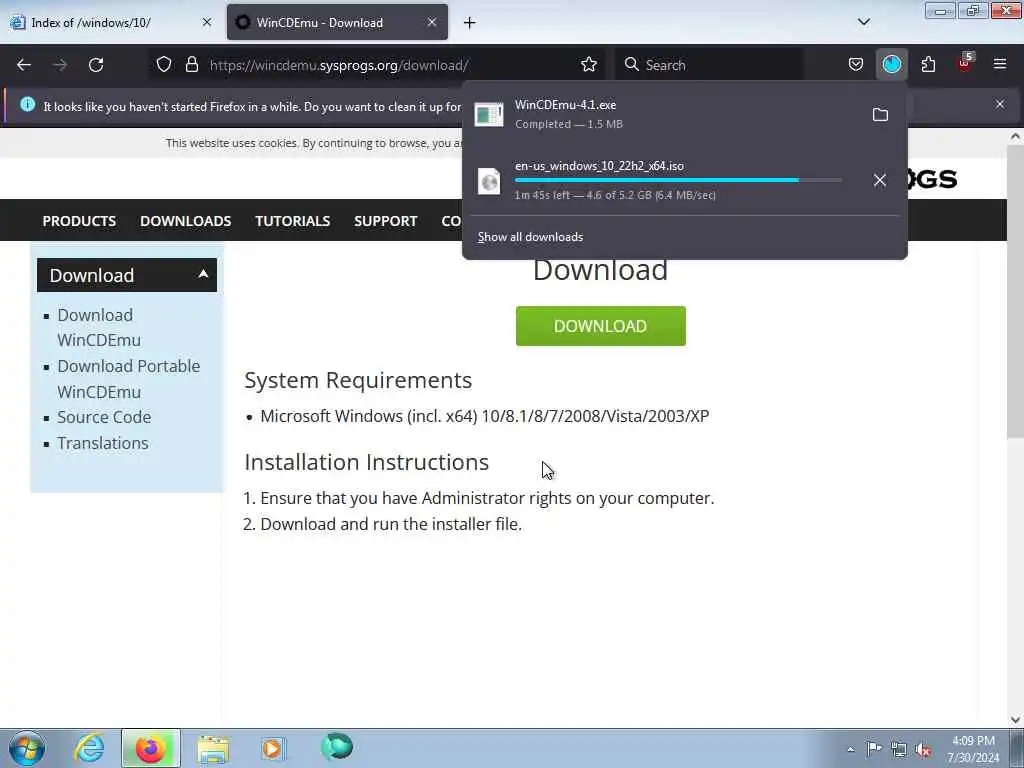Click the info icon on notification bar

(x=27, y=104)
